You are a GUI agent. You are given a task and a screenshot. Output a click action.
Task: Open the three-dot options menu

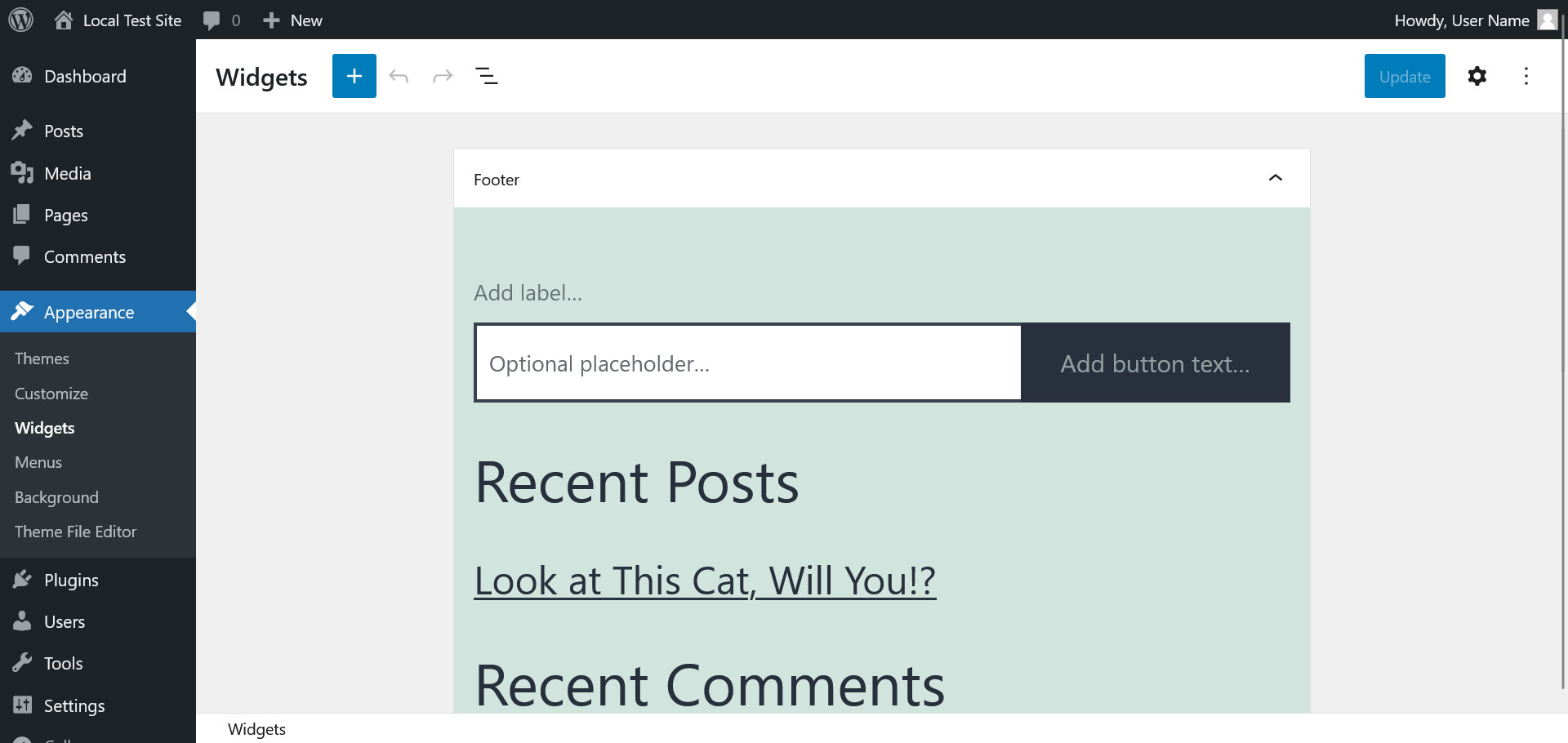tap(1526, 76)
